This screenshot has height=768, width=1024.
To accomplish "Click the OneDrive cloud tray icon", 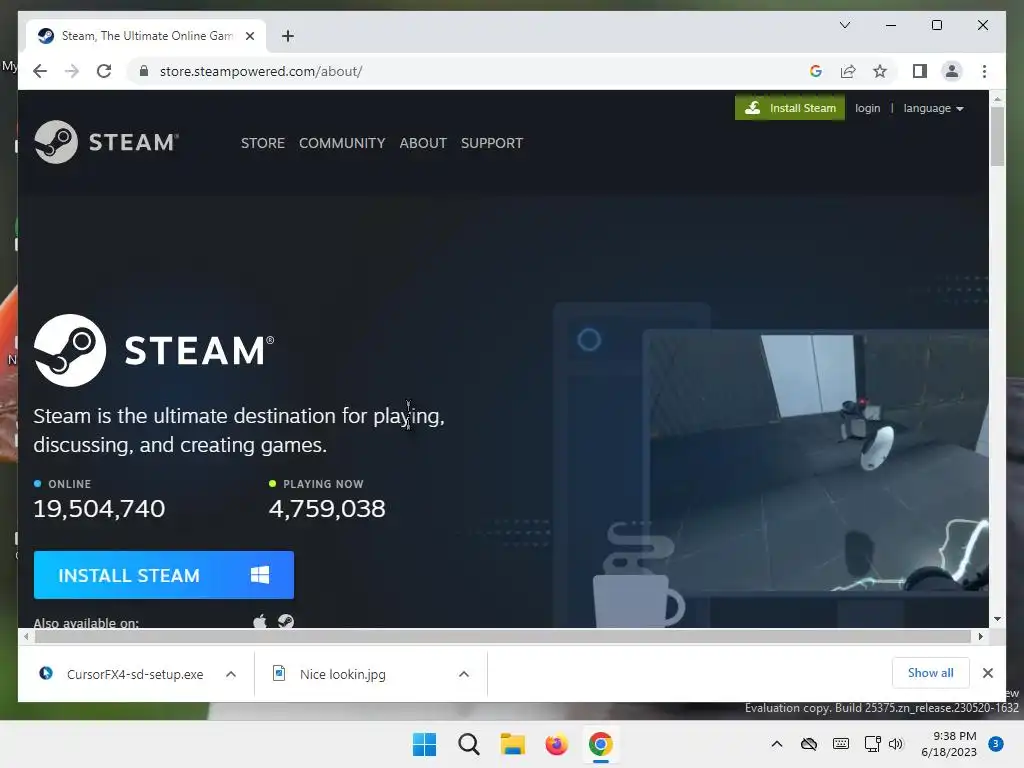I will [x=808, y=744].
